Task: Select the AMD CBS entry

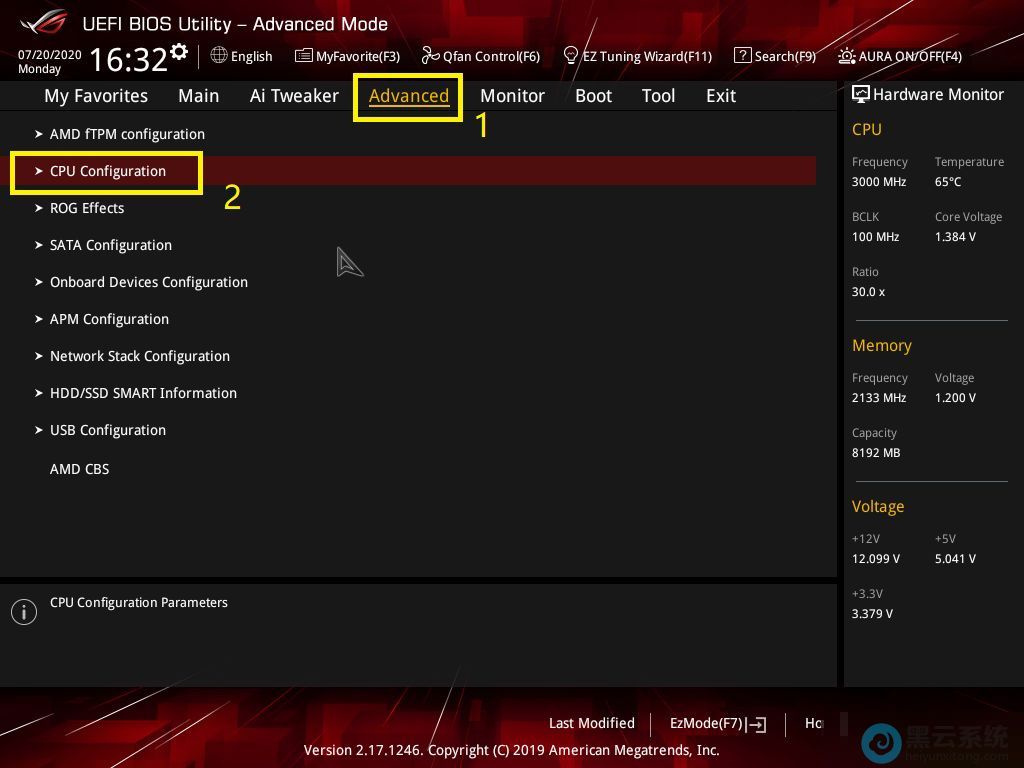Action: point(79,468)
